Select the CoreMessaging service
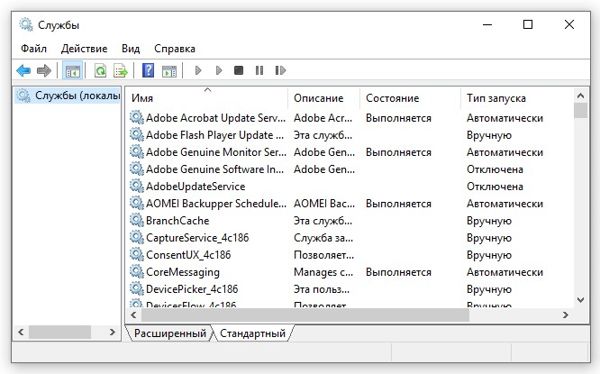This screenshot has width=600, height=374. [351, 272]
